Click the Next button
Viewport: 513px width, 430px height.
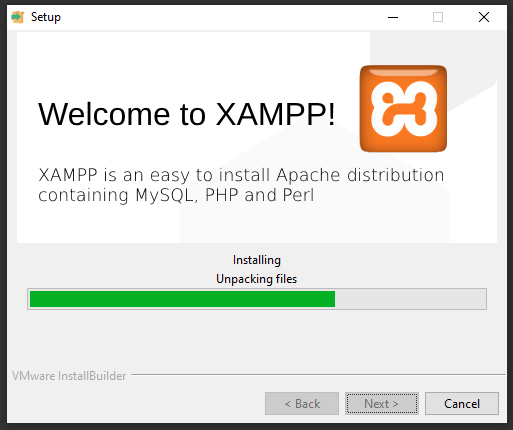[382, 404]
